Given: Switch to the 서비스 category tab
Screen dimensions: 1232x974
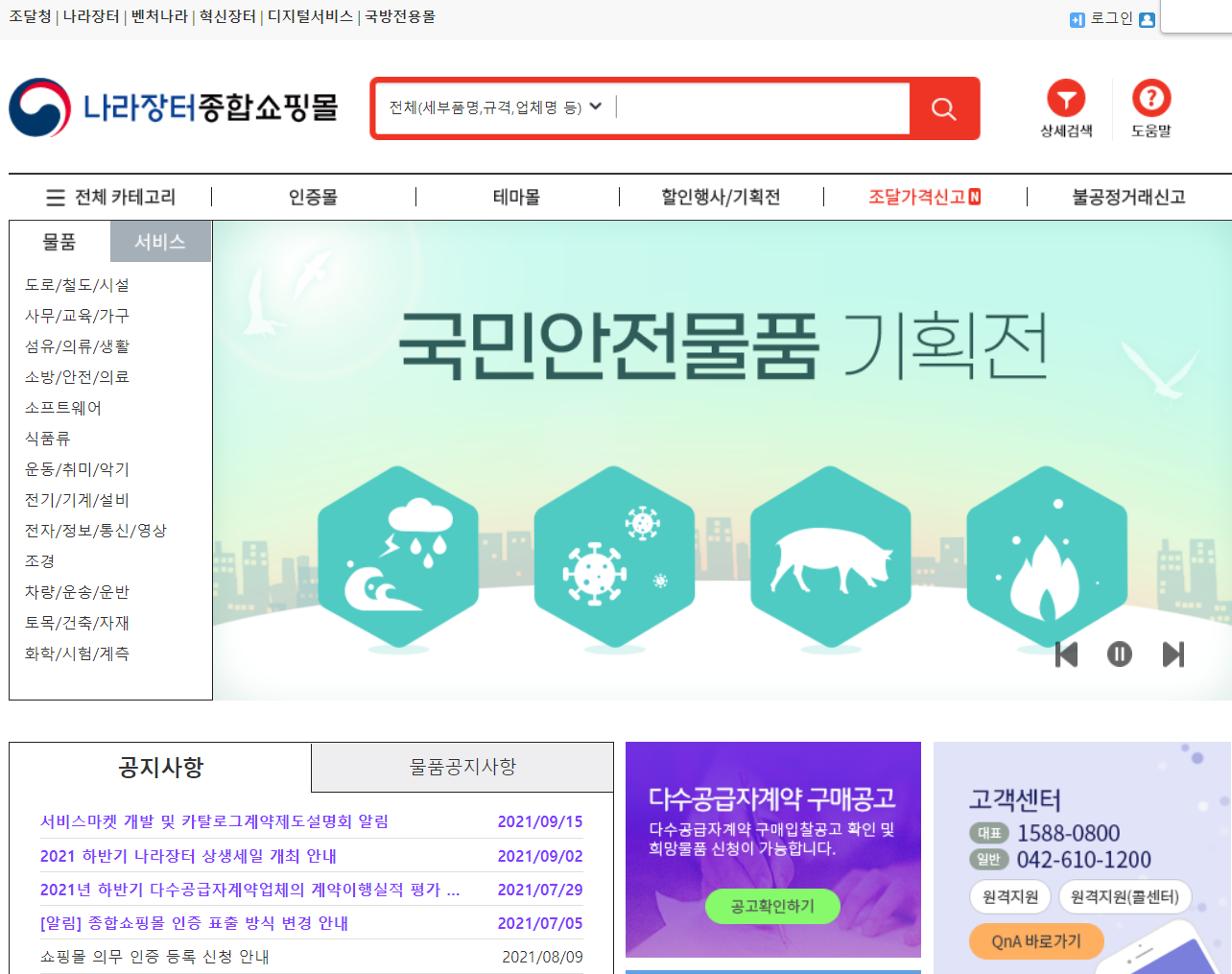Looking at the screenshot, I should [160, 242].
